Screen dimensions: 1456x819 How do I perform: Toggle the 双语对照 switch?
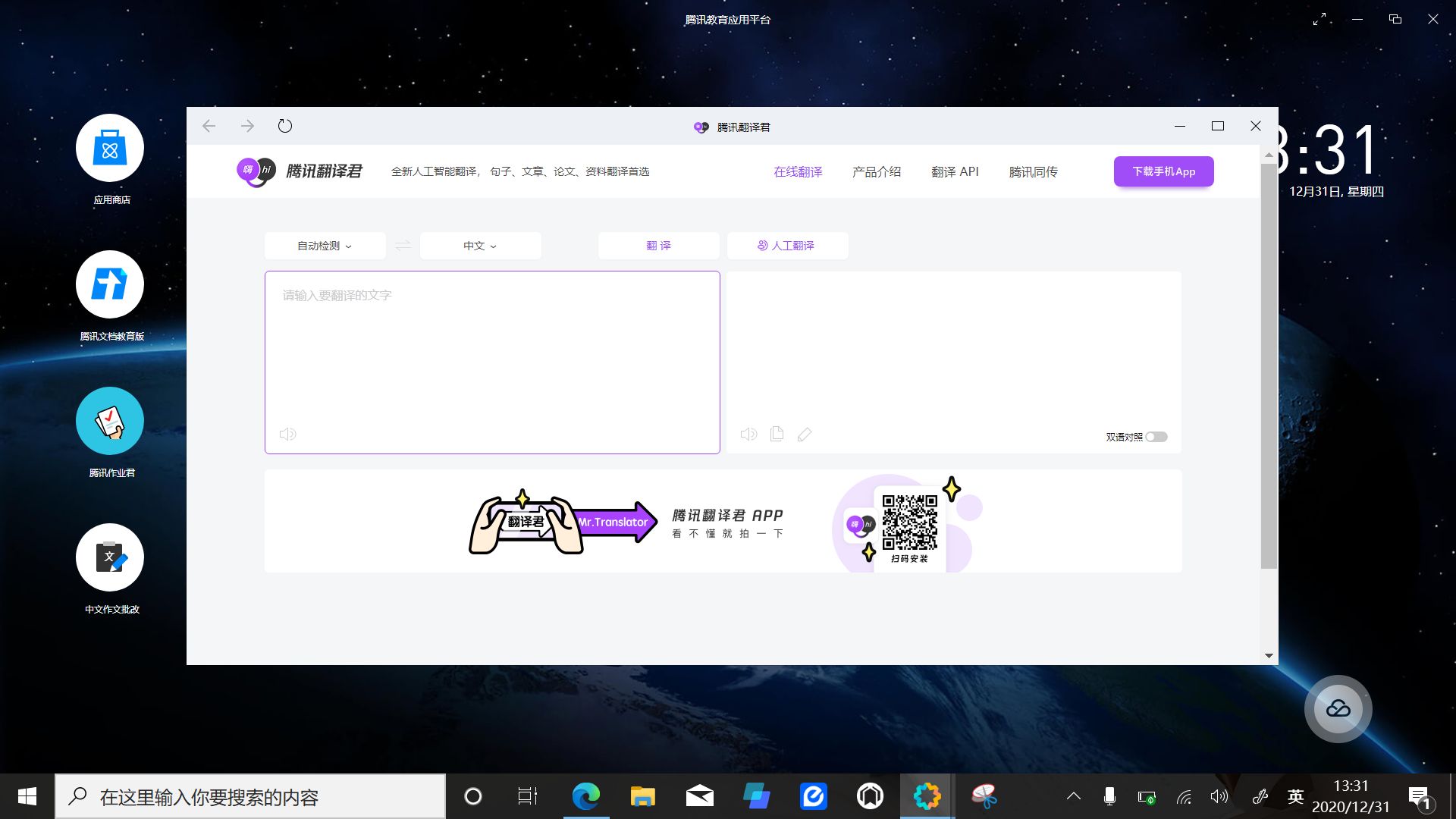click(1156, 437)
